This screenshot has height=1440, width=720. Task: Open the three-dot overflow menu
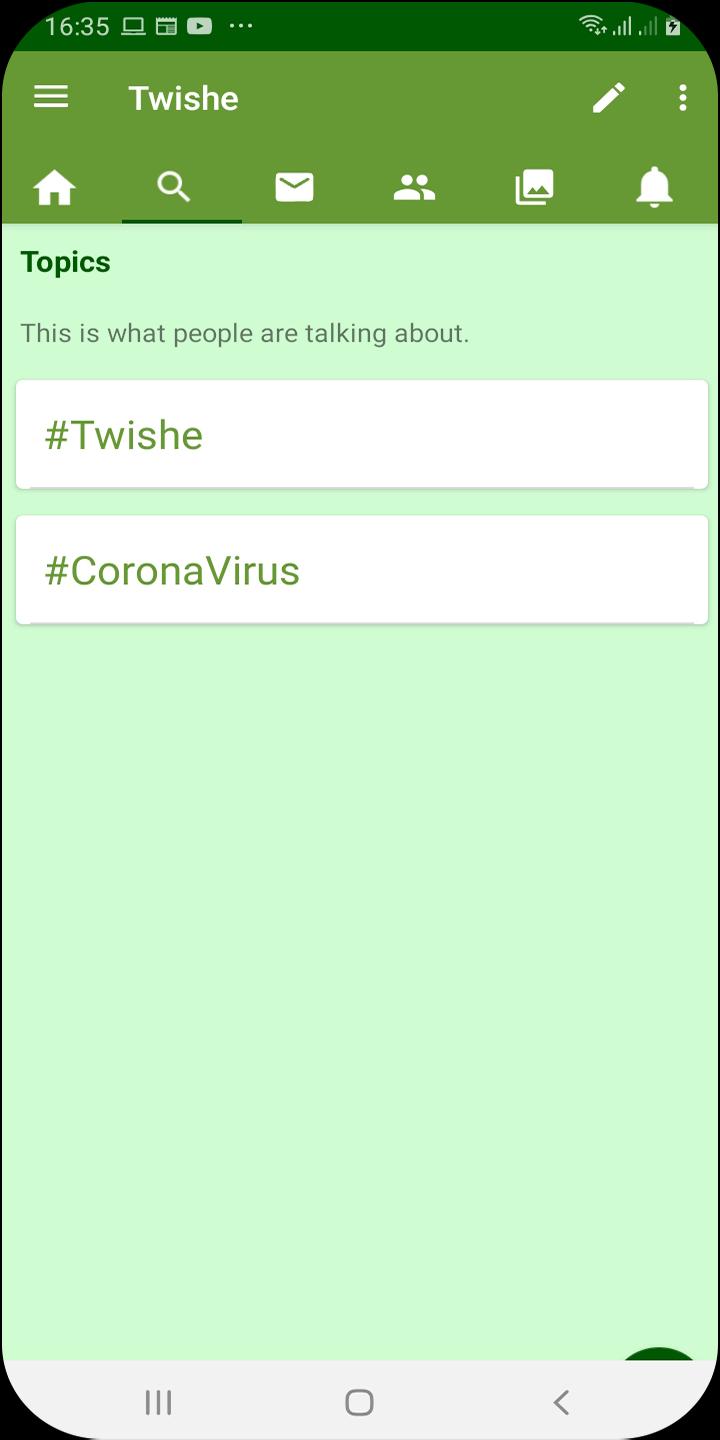tap(682, 97)
